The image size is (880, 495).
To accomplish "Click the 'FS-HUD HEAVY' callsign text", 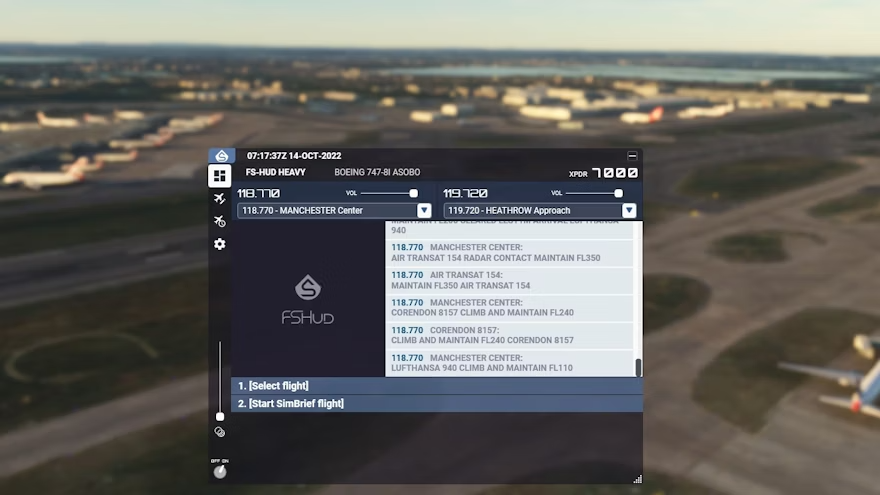I will pos(276,172).
